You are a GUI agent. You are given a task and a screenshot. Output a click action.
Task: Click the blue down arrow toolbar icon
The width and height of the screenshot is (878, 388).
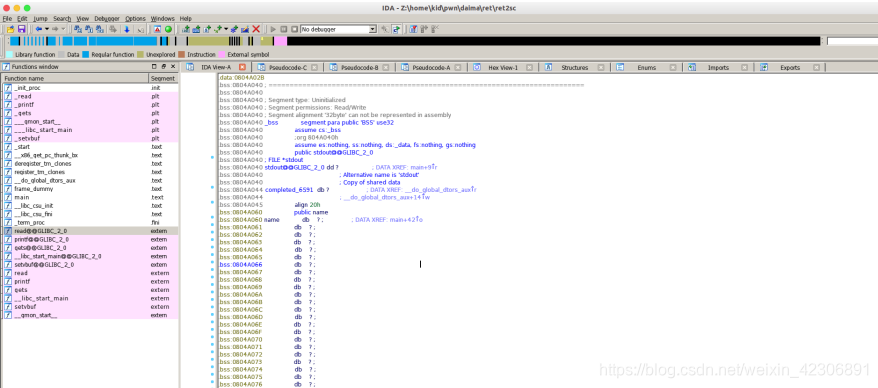pyautogui.click(x=127, y=29)
